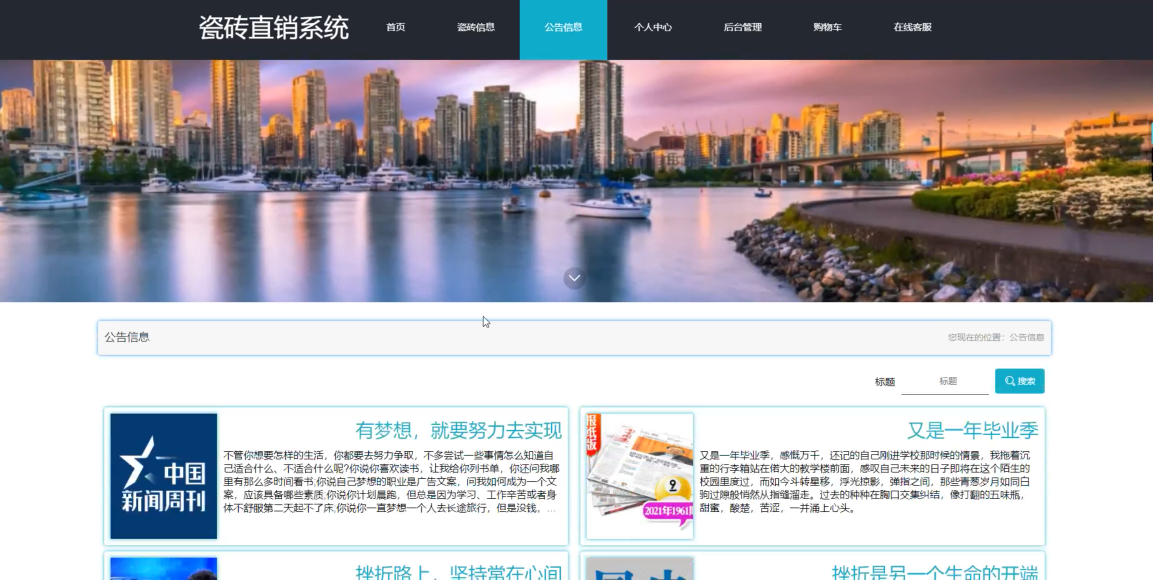Click the 搜索 button
This screenshot has height=580, width=1153.
(1020, 381)
